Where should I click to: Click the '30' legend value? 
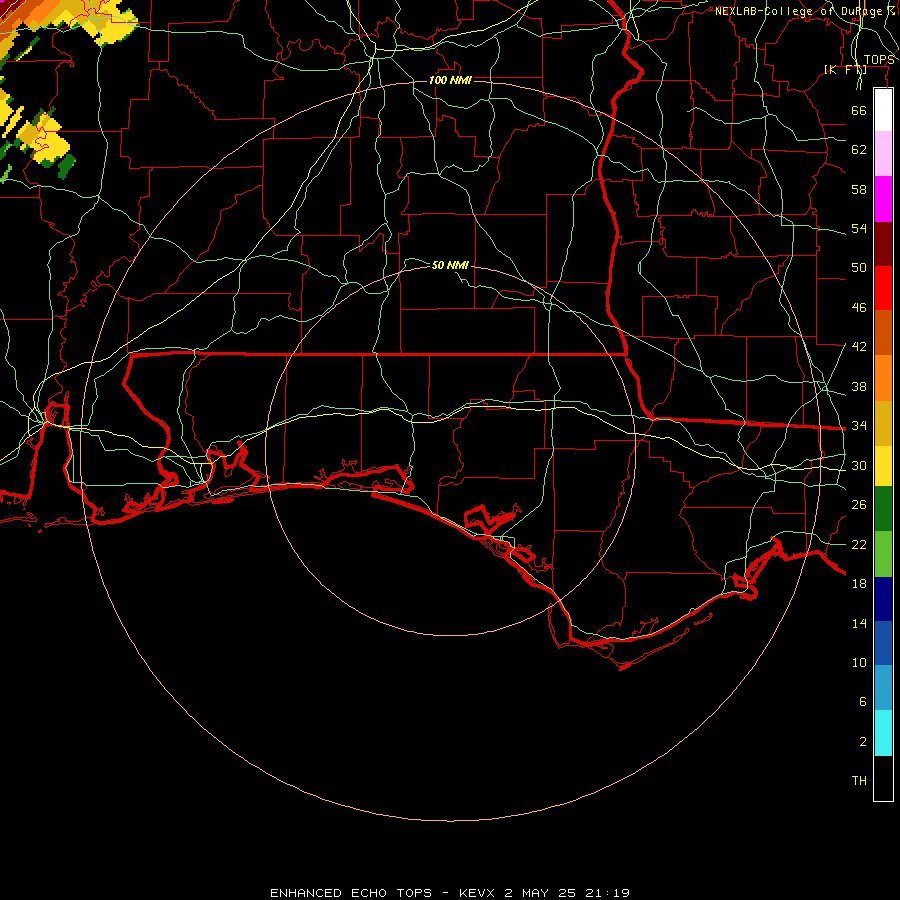click(x=859, y=465)
